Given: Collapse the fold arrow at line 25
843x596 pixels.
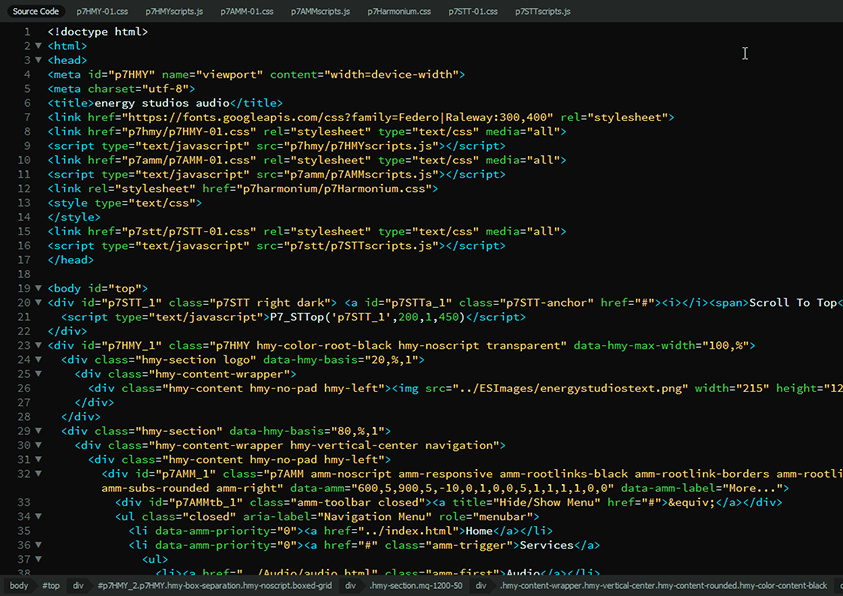Looking at the screenshot, I should click(x=38, y=374).
